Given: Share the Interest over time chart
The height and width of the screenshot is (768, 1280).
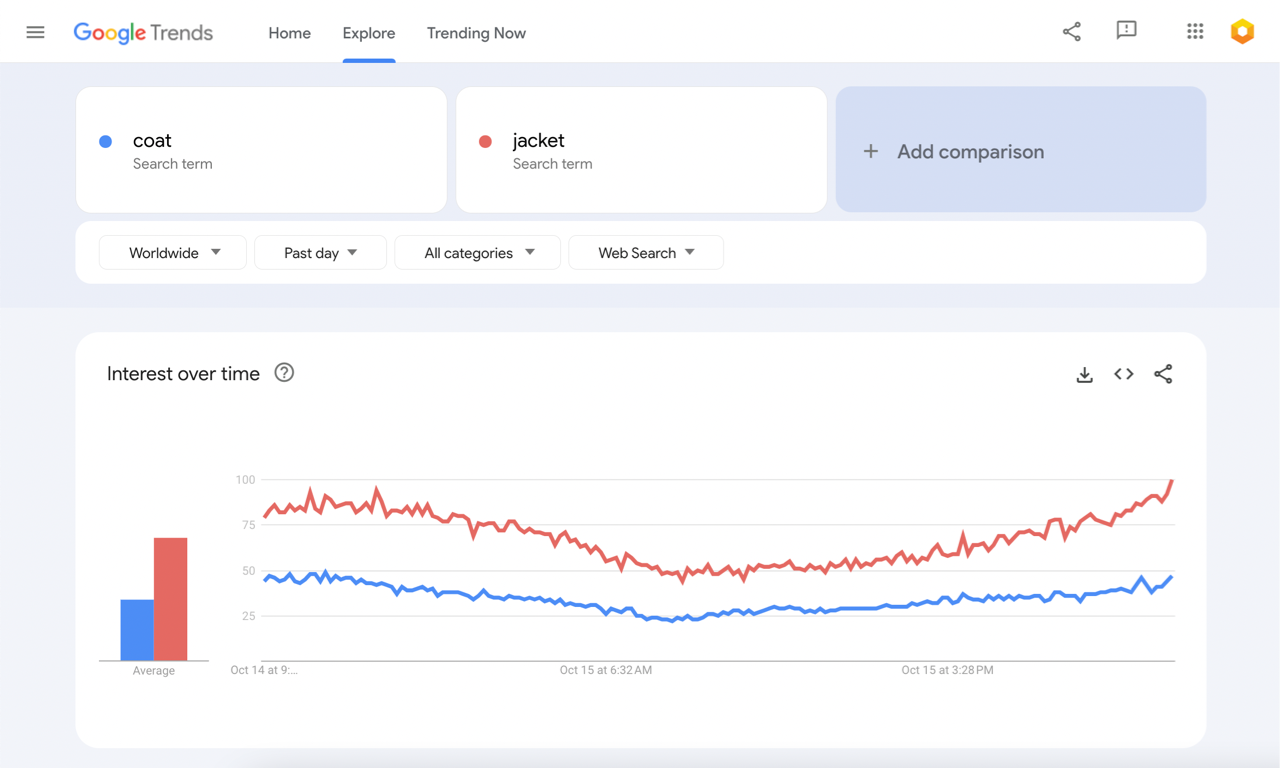Looking at the screenshot, I should (x=1163, y=374).
